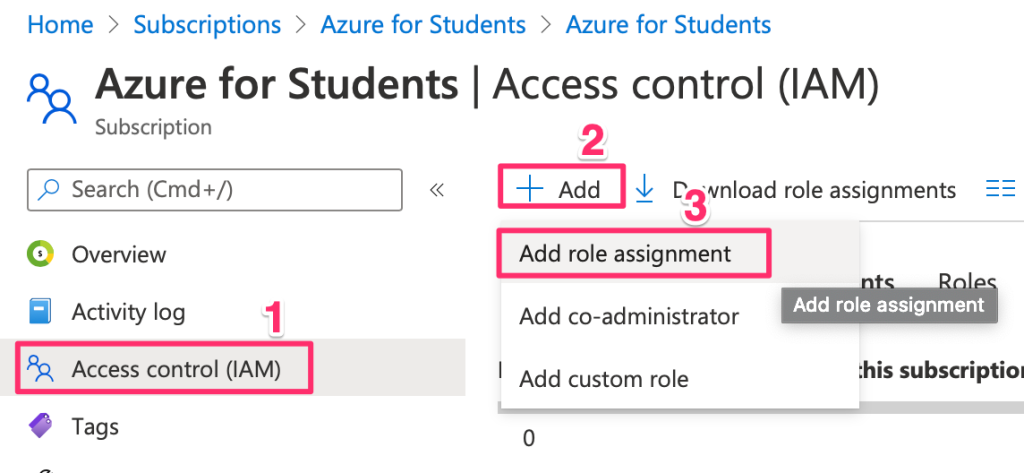
Task: Click the columns list icon in the toolbar
Action: coord(1000,189)
